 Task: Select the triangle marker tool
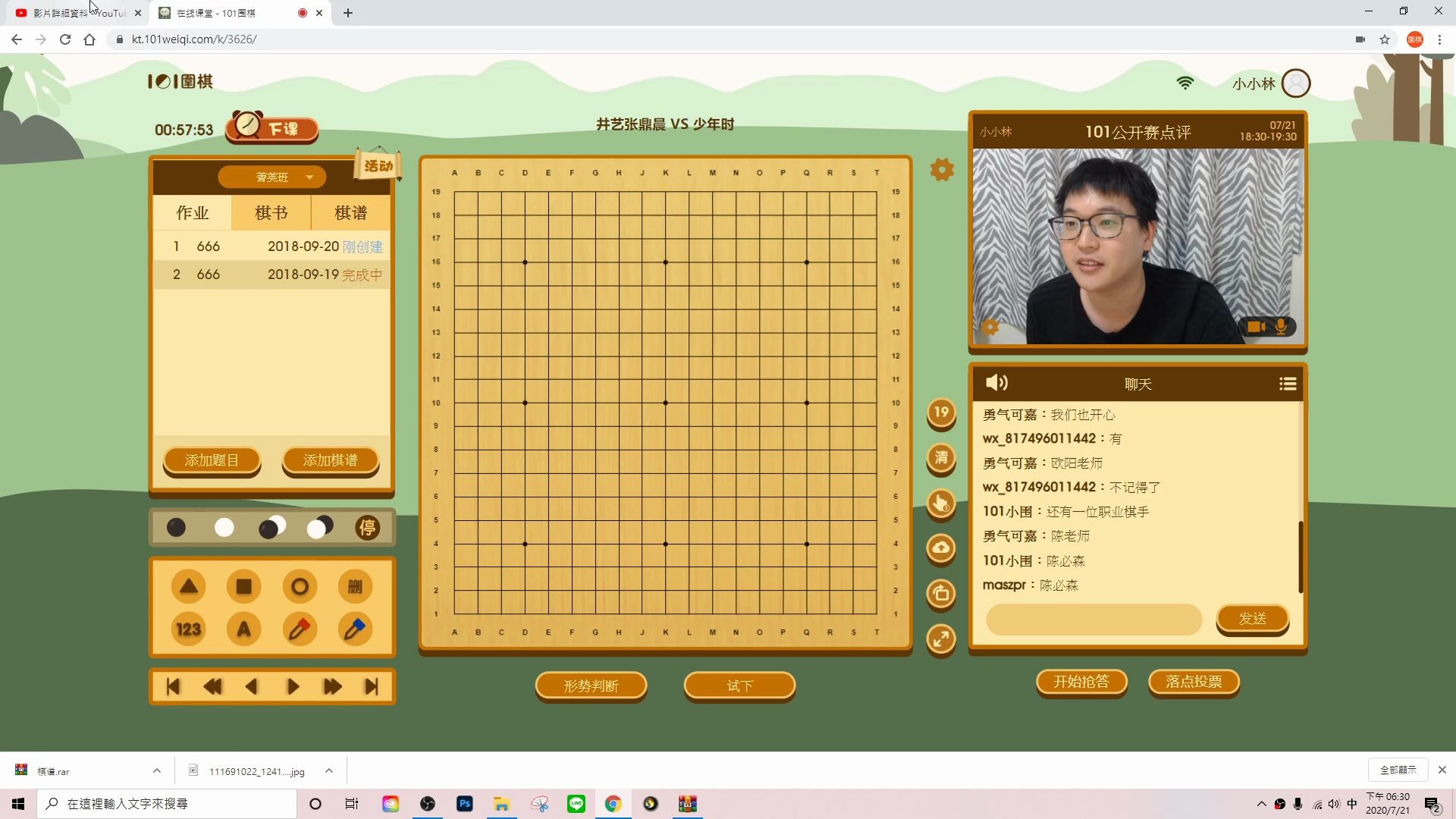[x=189, y=586]
